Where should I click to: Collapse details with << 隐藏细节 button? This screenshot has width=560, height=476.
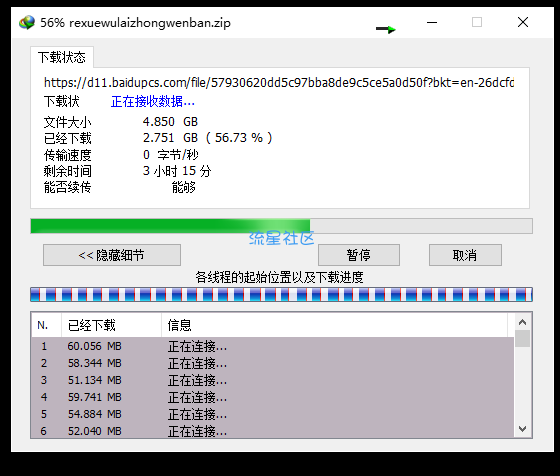click(112, 255)
